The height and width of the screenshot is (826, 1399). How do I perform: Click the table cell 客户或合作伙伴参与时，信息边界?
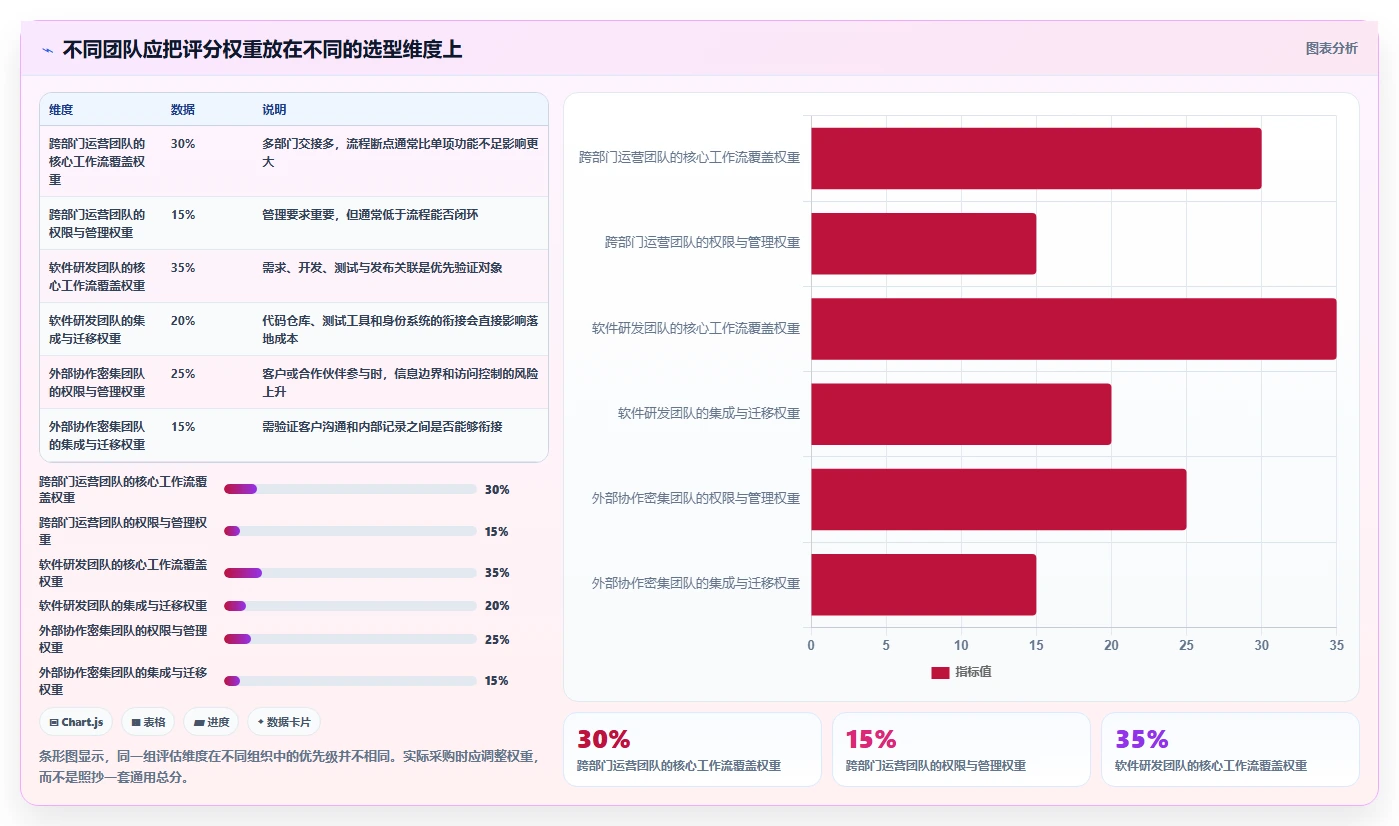pyautogui.click(x=400, y=383)
